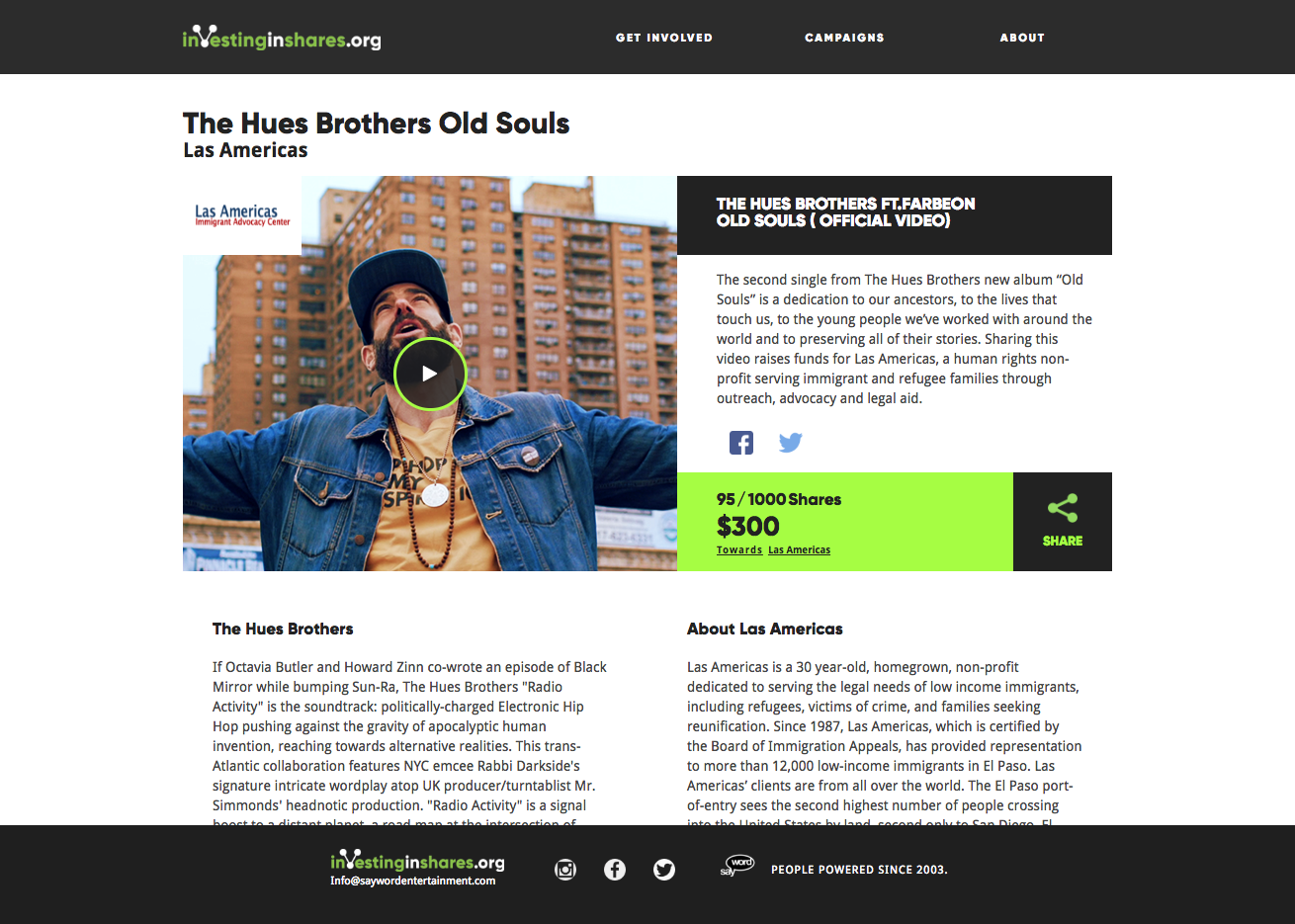Click the Say Word logo in footer

pos(737,867)
